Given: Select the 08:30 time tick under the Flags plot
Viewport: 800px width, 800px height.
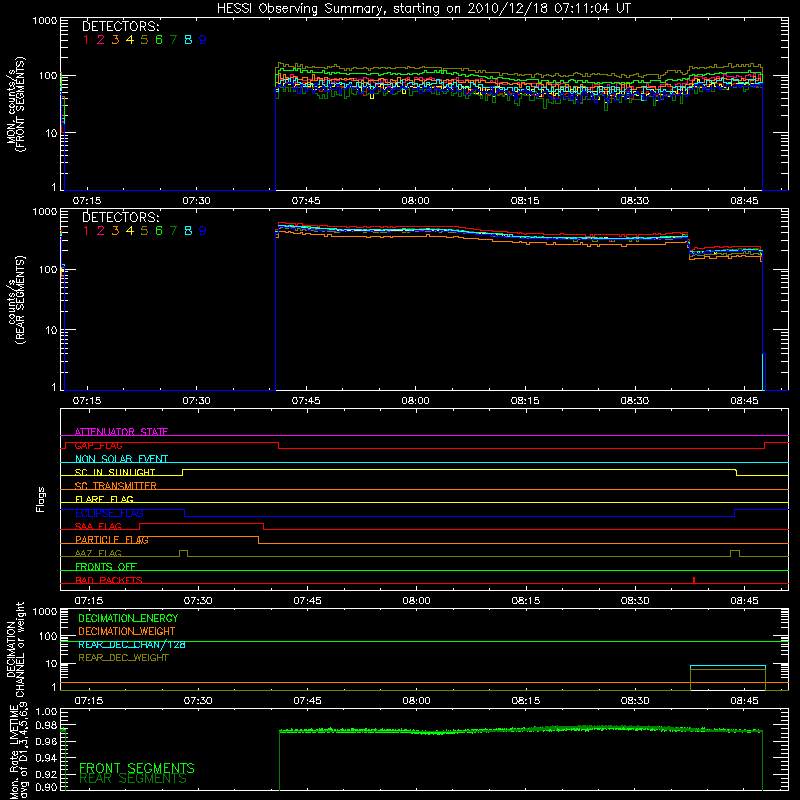Looking at the screenshot, I should 635,601.
